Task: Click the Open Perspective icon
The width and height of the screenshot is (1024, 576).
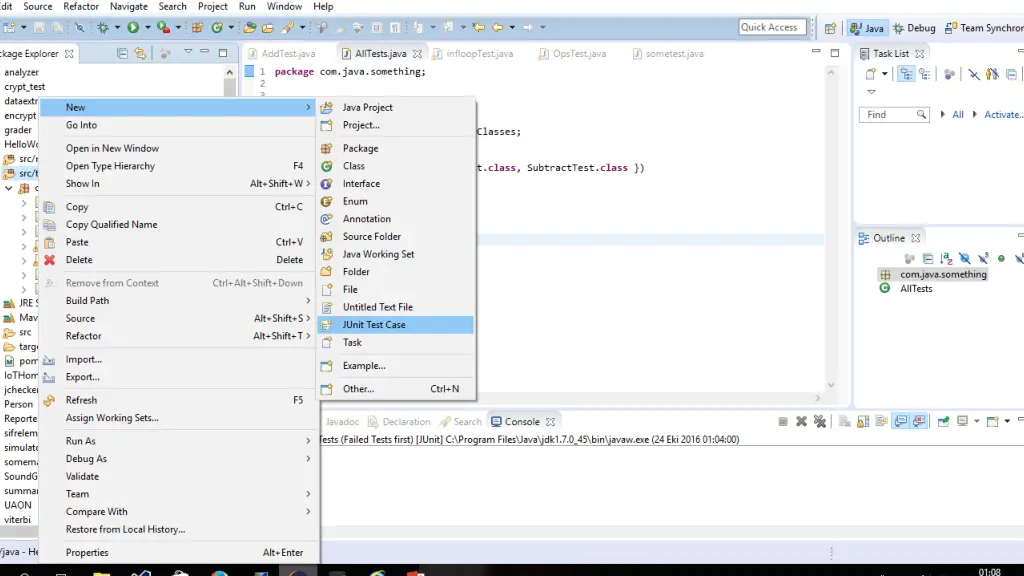Action: [830, 28]
